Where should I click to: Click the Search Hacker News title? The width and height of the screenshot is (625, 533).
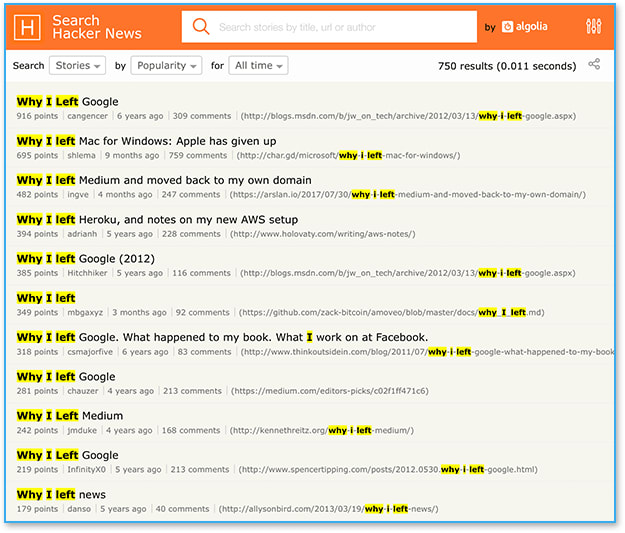point(97,27)
